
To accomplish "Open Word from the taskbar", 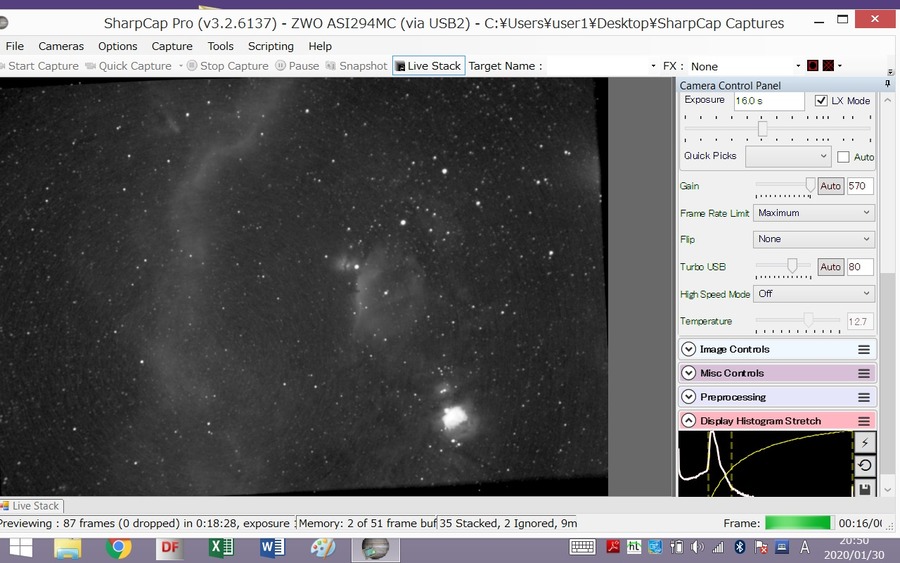I will tap(272, 548).
